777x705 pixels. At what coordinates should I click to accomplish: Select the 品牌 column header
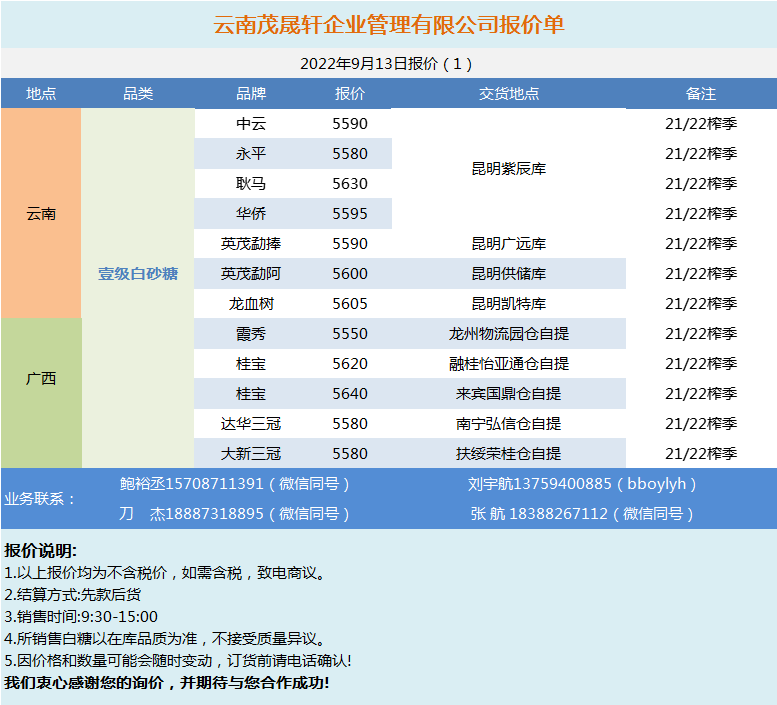(x=251, y=94)
